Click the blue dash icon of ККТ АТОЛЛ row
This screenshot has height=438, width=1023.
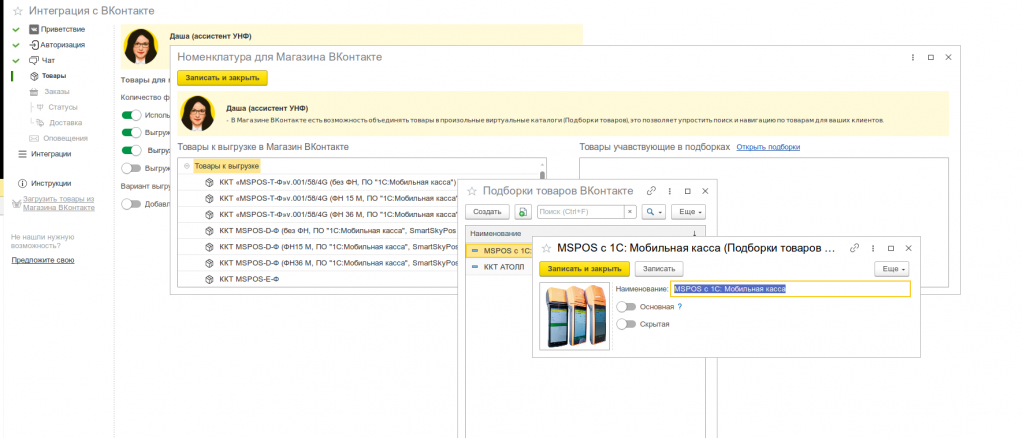pos(475,267)
